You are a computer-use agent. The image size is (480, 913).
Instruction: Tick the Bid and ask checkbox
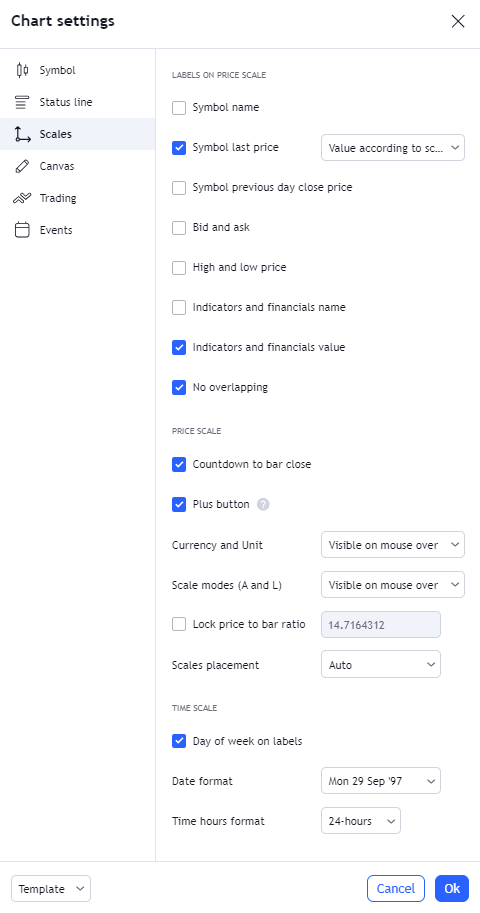[x=179, y=228]
